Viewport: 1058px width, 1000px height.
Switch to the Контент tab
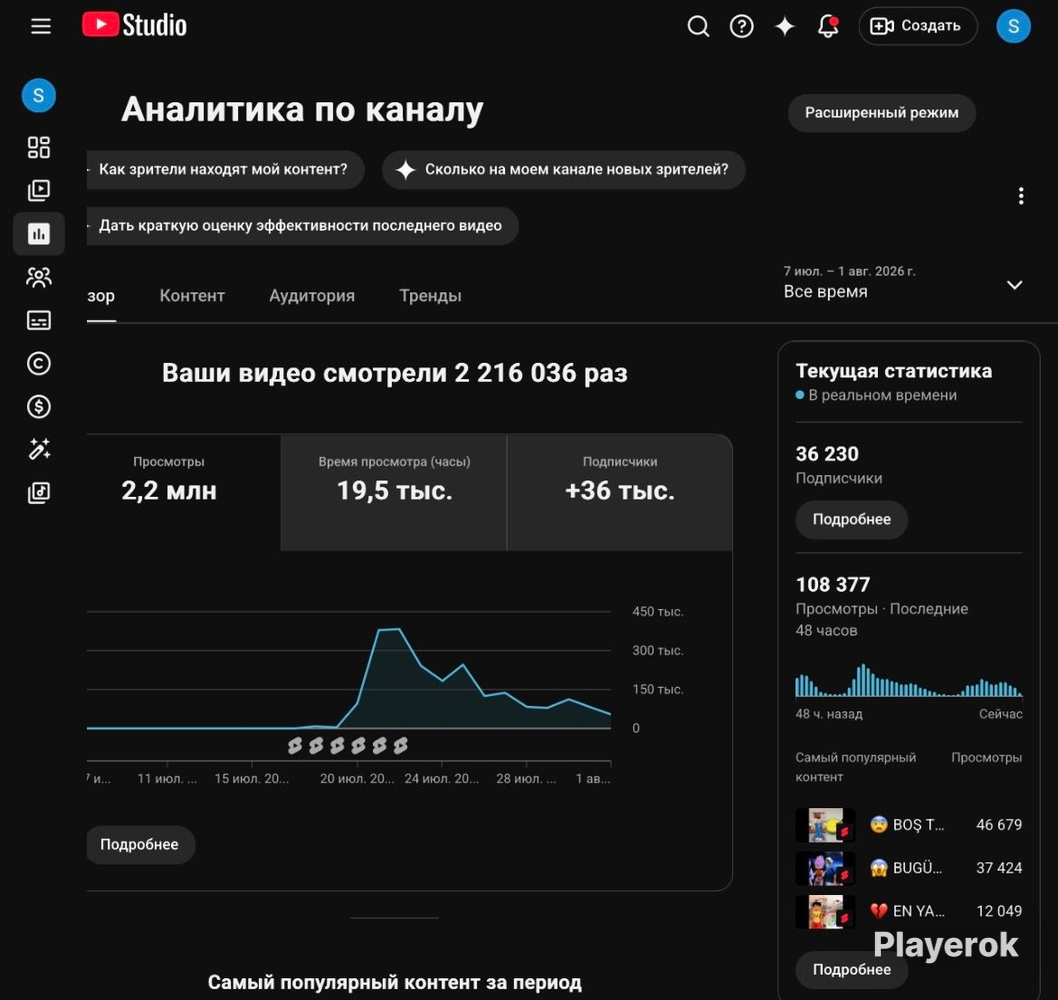point(192,296)
